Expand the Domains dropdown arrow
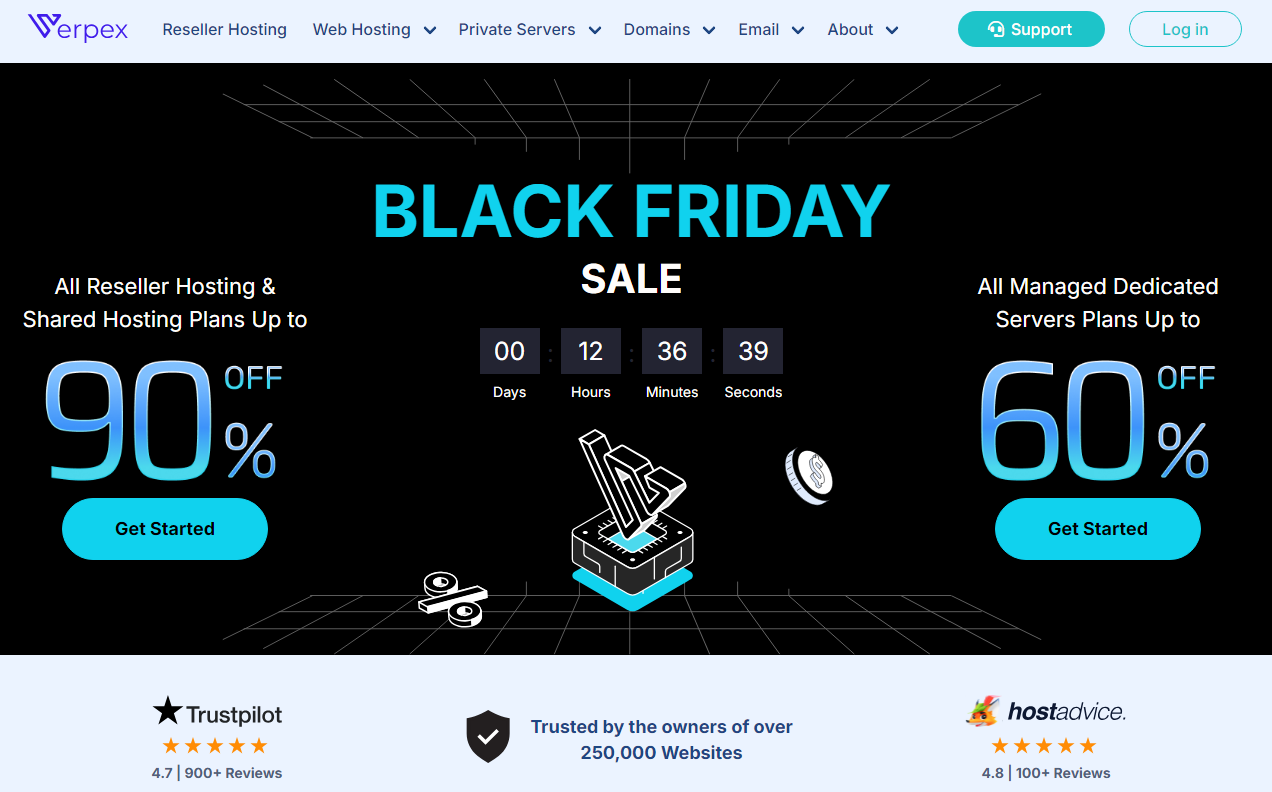 coord(709,30)
